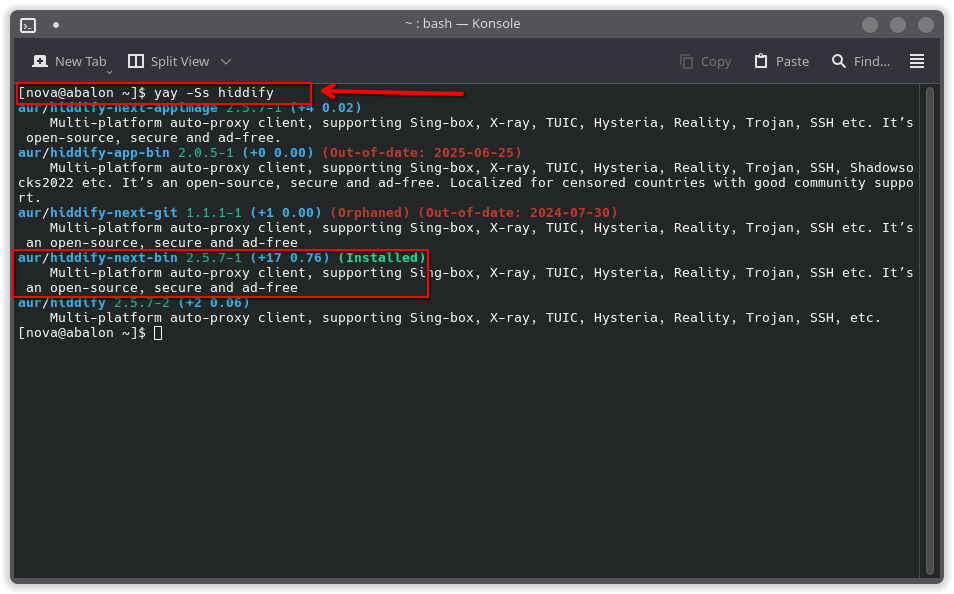Image resolution: width=954 pixels, height=594 pixels.
Task: Click the Split View button
Action: point(169,61)
